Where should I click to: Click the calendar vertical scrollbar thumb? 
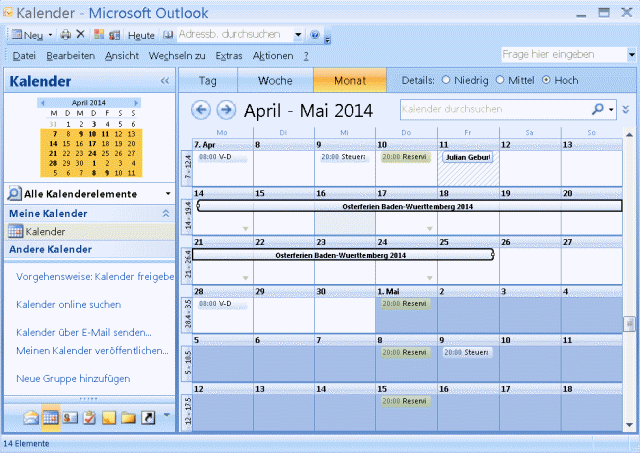click(x=629, y=324)
